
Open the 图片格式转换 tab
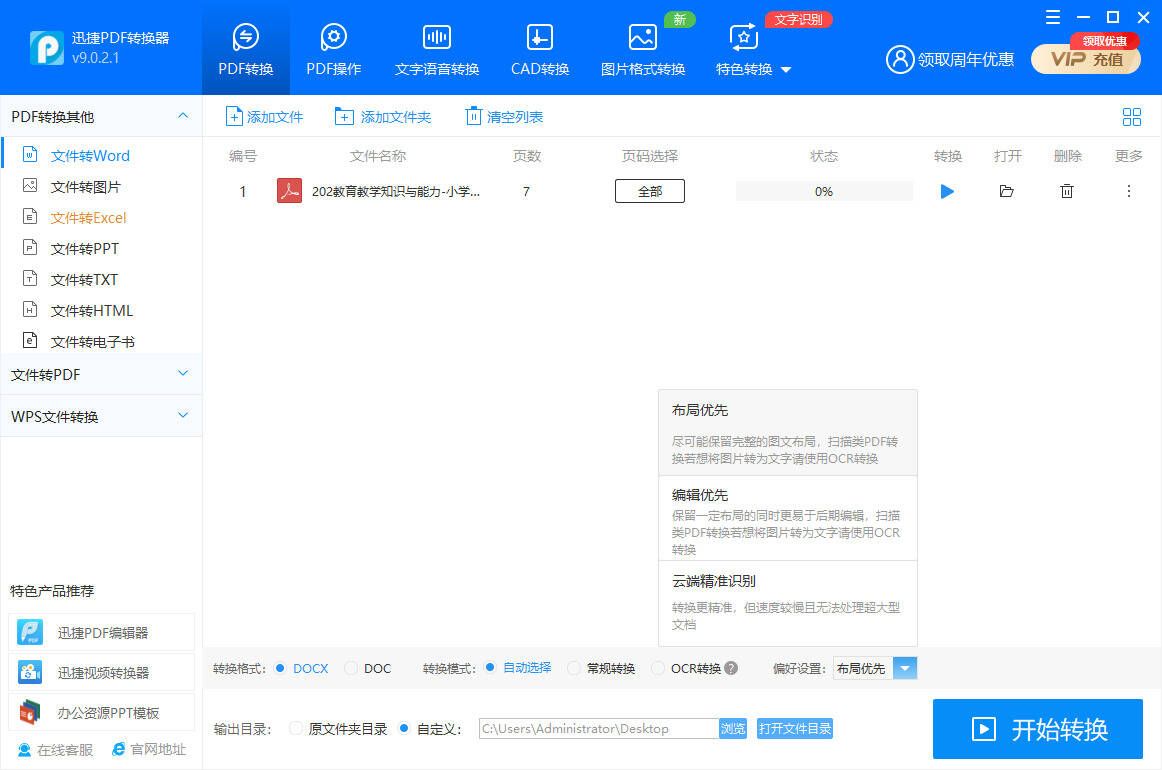tap(643, 49)
